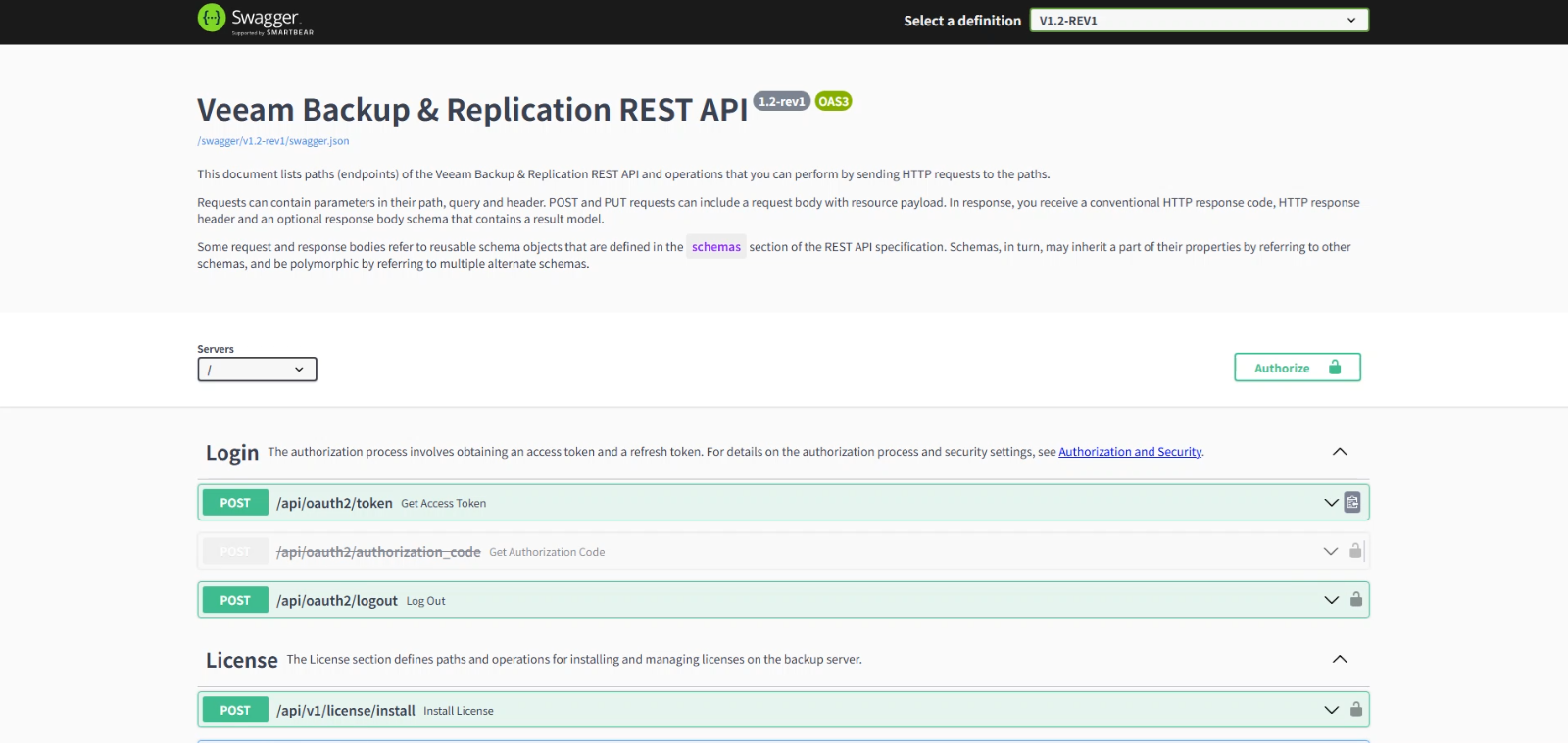Click POST button for /api/oauth2/logout
The height and width of the screenshot is (743, 1568).
point(235,600)
